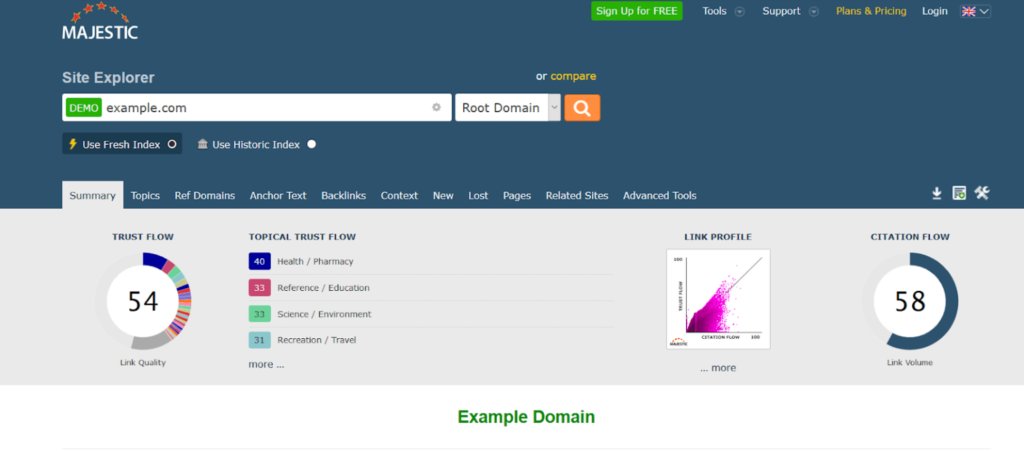The width and height of the screenshot is (1024, 451).
Task: Click the Health / Pharmacy color swatch 40
Action: [259, 261]
